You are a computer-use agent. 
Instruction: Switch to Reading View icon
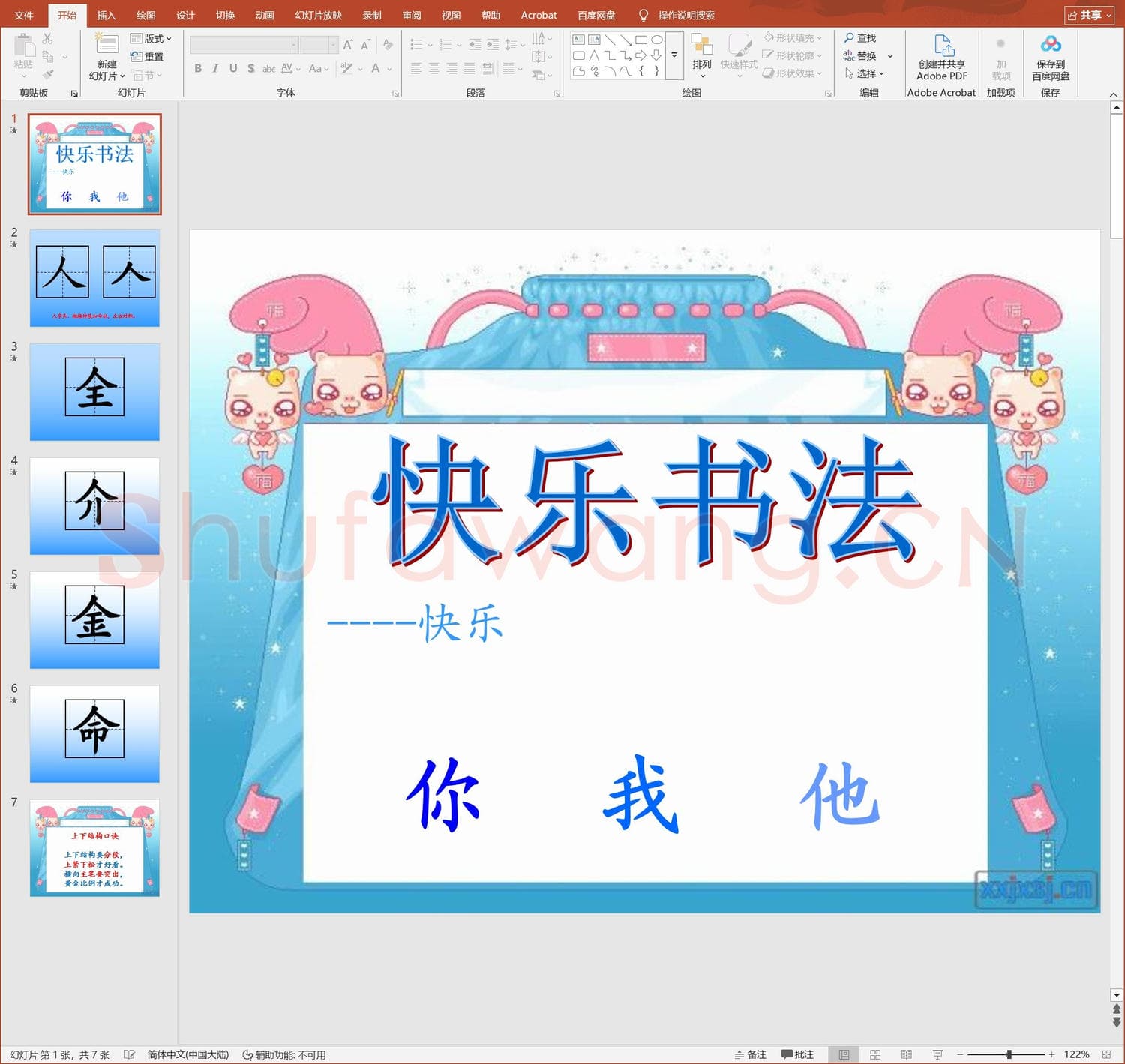(x=907, y=1054)
